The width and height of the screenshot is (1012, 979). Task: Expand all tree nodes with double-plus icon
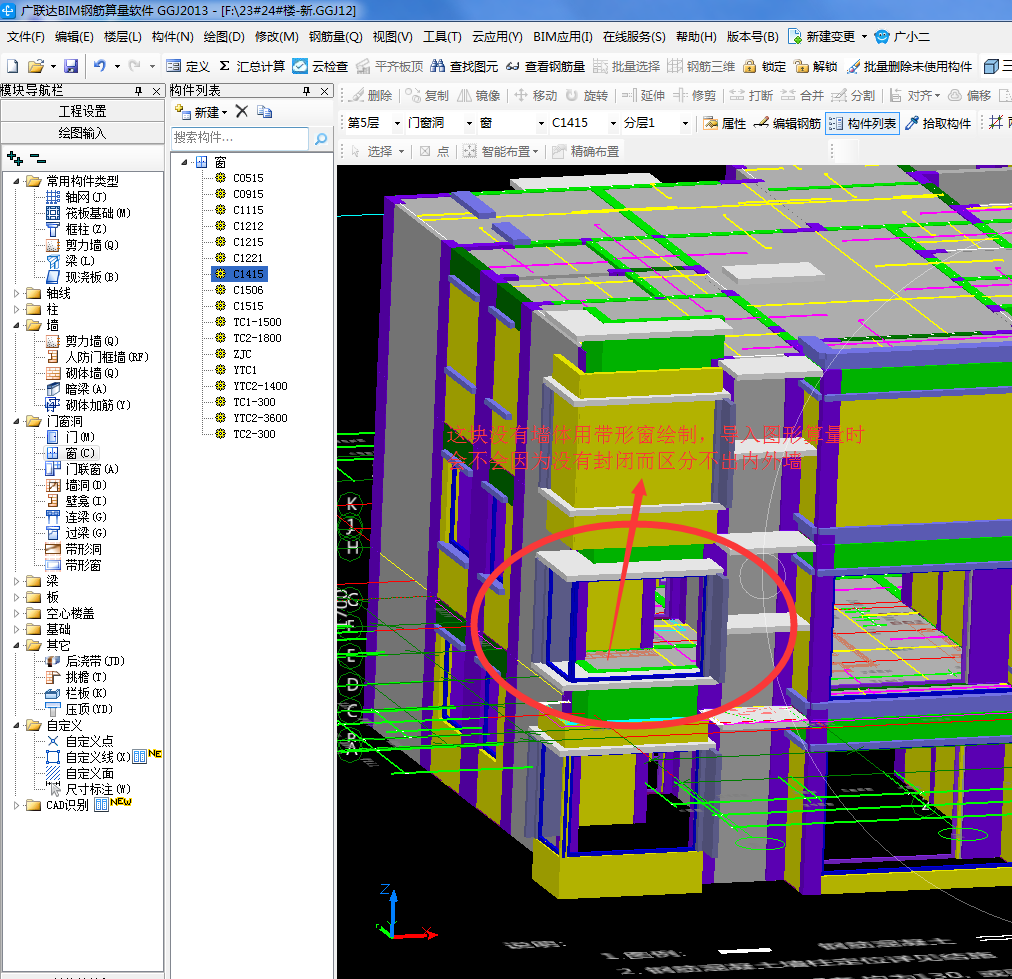click(x=14, y=158)
